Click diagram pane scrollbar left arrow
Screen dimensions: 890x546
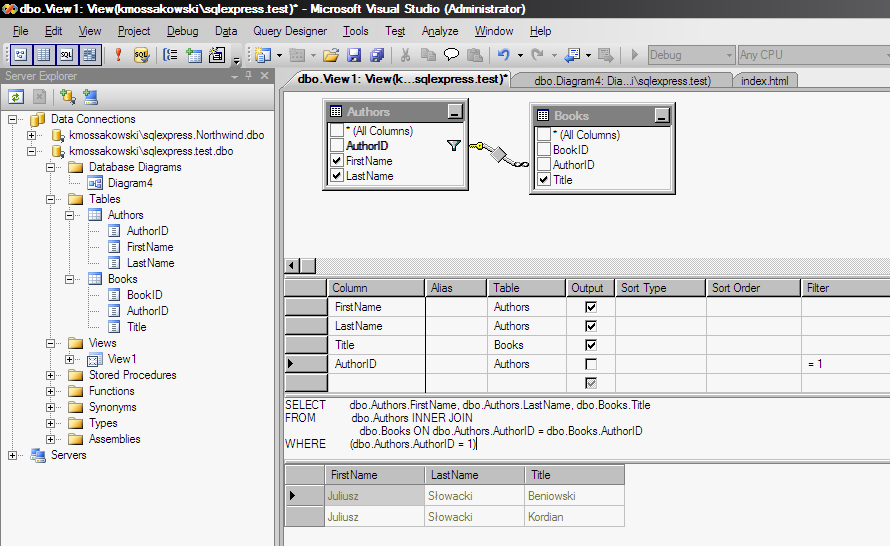pos(292,266)
